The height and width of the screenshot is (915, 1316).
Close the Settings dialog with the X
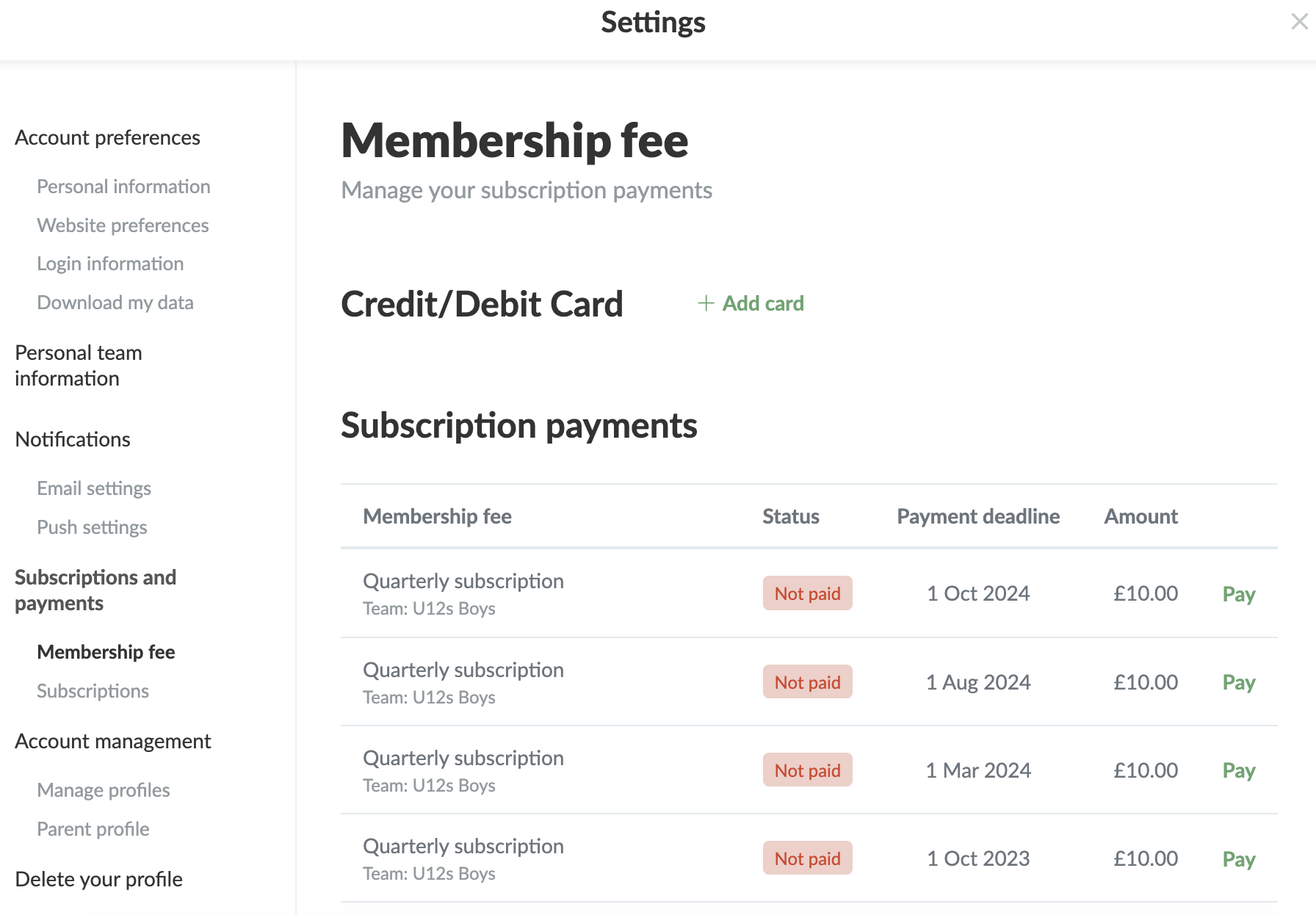pyautogui.click(x=1299, y=22)
